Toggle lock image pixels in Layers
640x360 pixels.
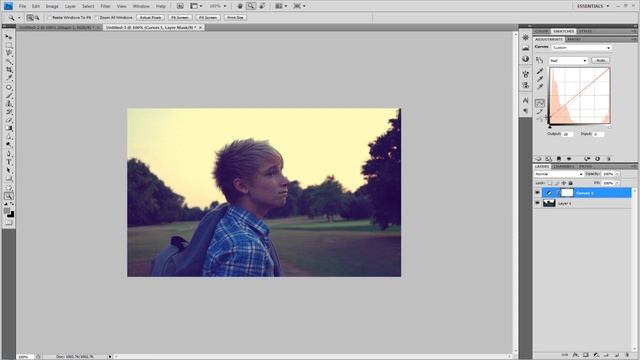[557, 183]
